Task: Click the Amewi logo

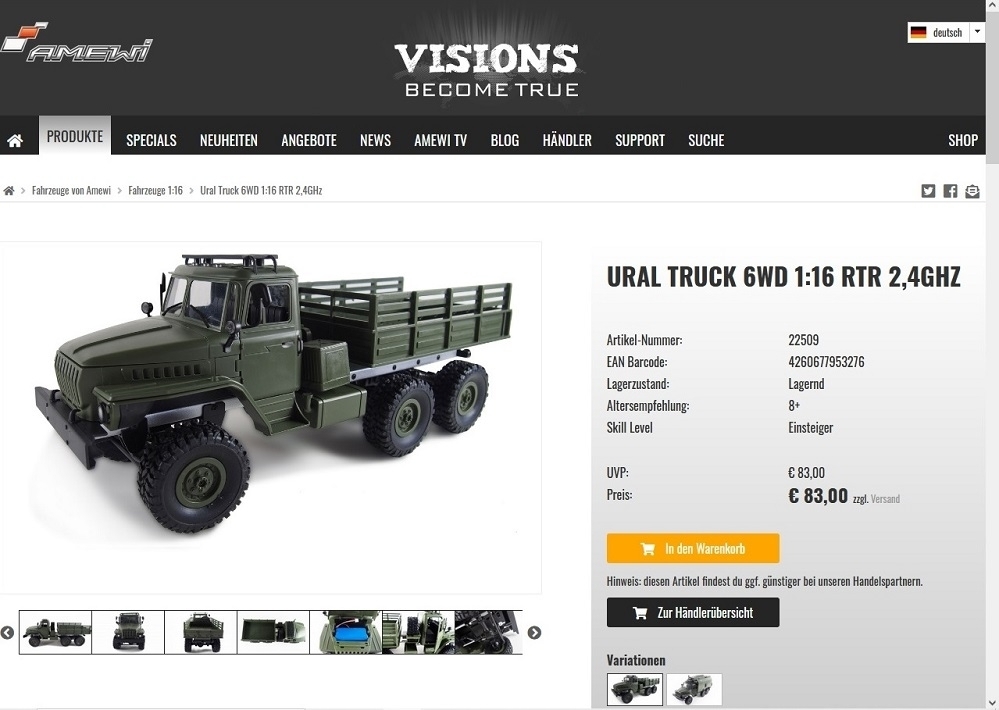Action: point(76,42)
